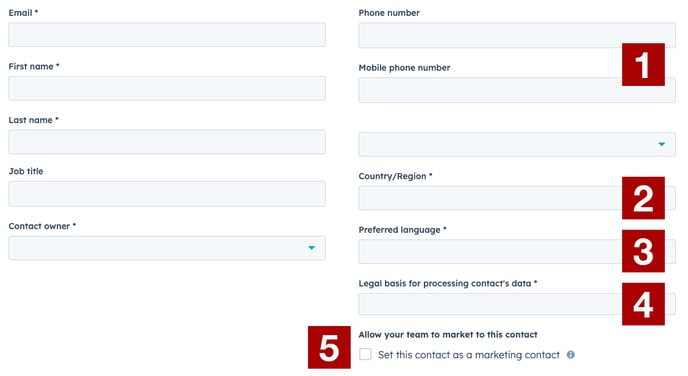688x376 pixels.
Task: Check Set this contact as marketing contact
Action: (x=365, y=354)
